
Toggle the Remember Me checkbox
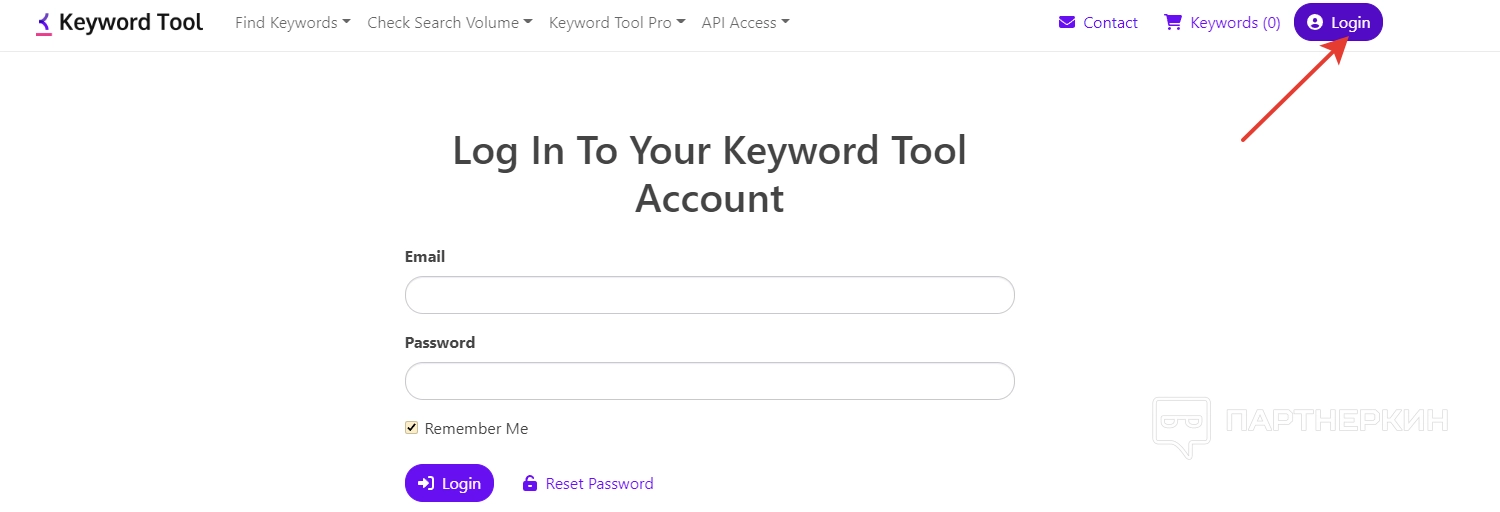pyautogui.click(x=411, y=427)
